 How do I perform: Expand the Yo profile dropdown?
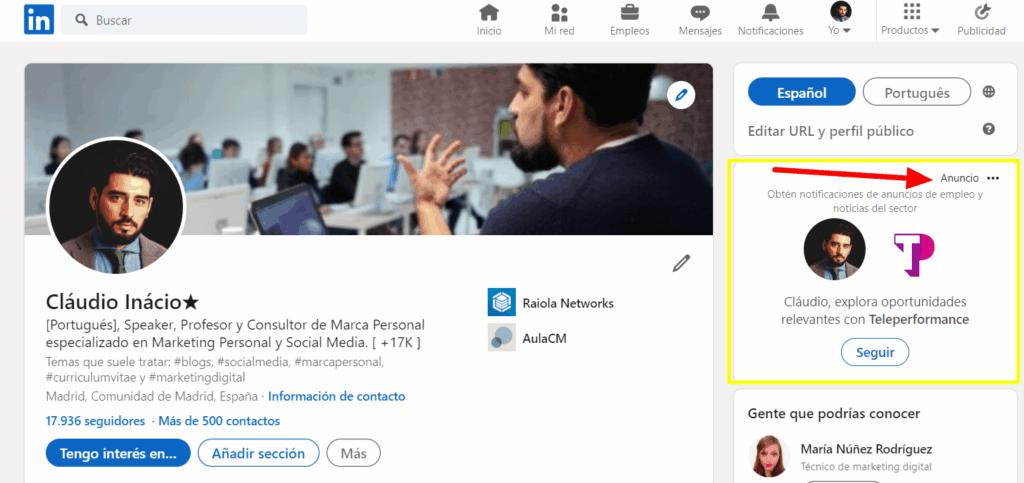840,19
